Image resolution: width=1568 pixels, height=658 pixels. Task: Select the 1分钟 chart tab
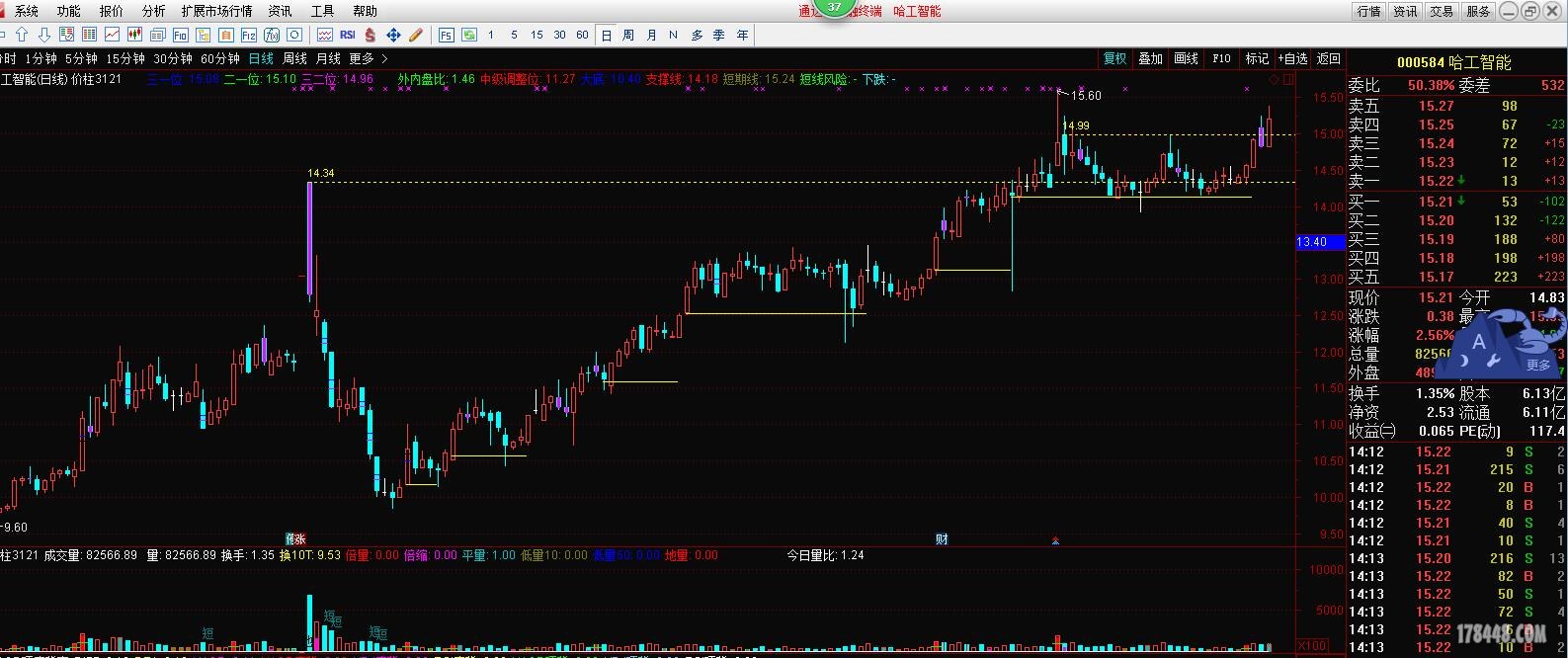point(41,58)
